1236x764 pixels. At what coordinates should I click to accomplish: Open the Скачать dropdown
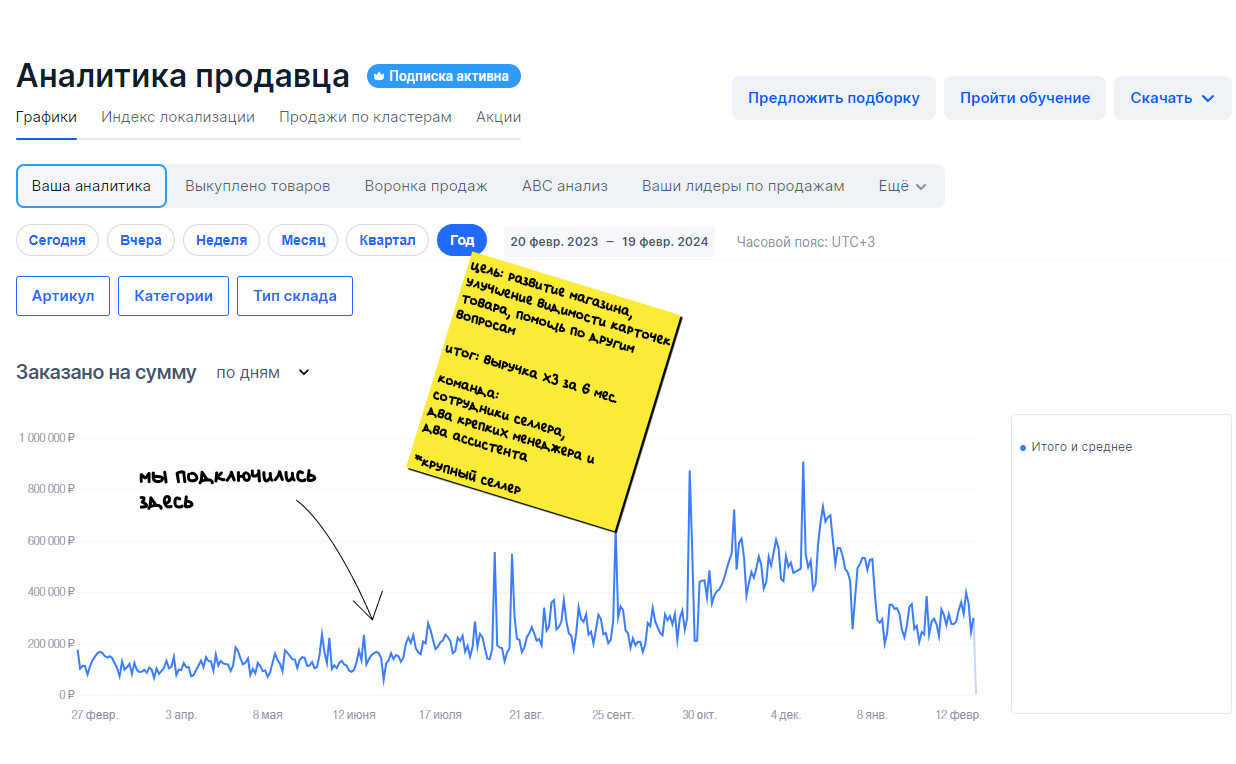1172,98
